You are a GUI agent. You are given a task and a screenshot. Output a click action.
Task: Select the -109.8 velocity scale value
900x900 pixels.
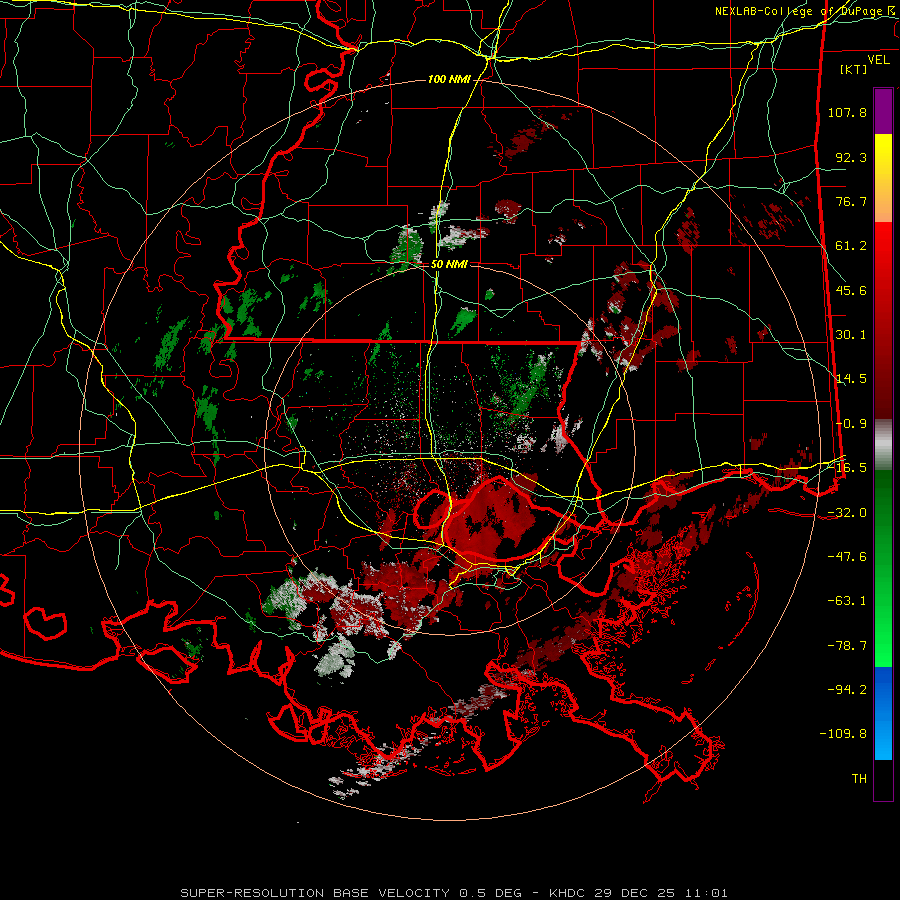coord(843,734)
